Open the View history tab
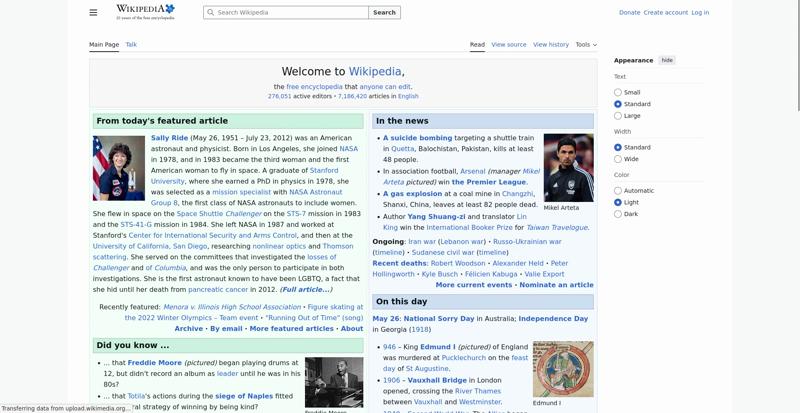Screen dimensions: 800x413 tap(551, 45)
